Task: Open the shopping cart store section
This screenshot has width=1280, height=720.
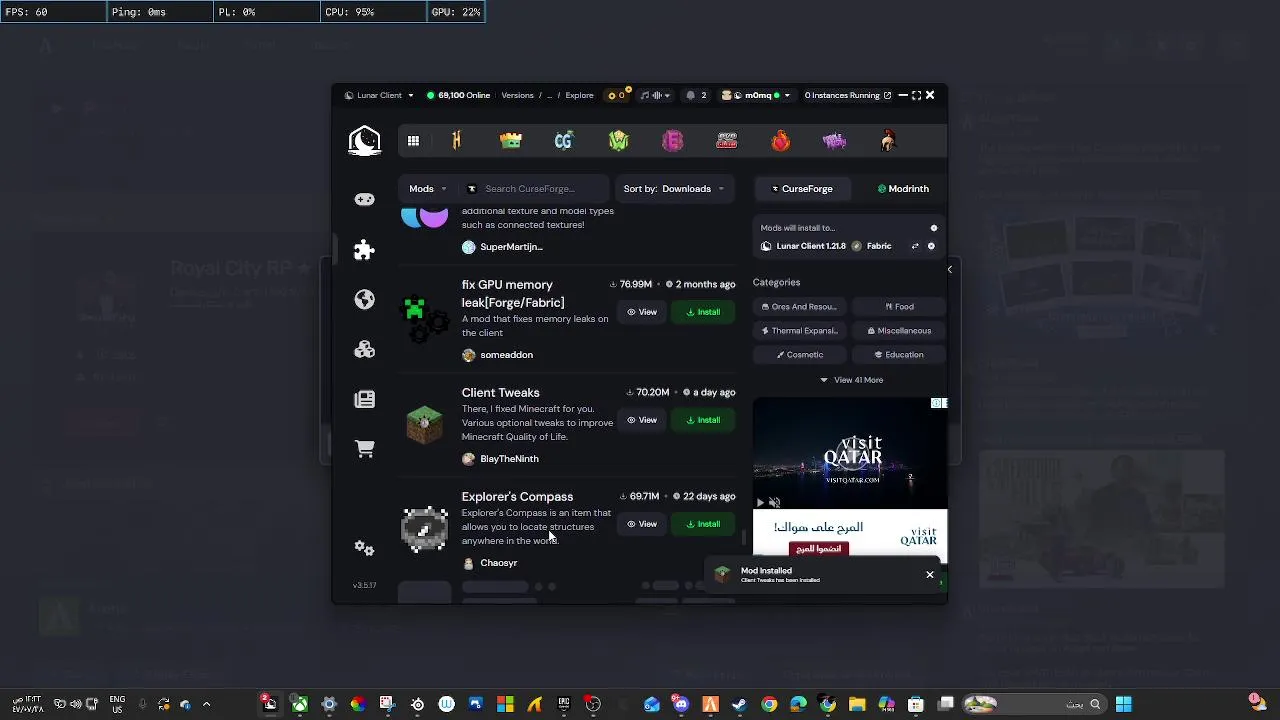Action: click(364, 449)
